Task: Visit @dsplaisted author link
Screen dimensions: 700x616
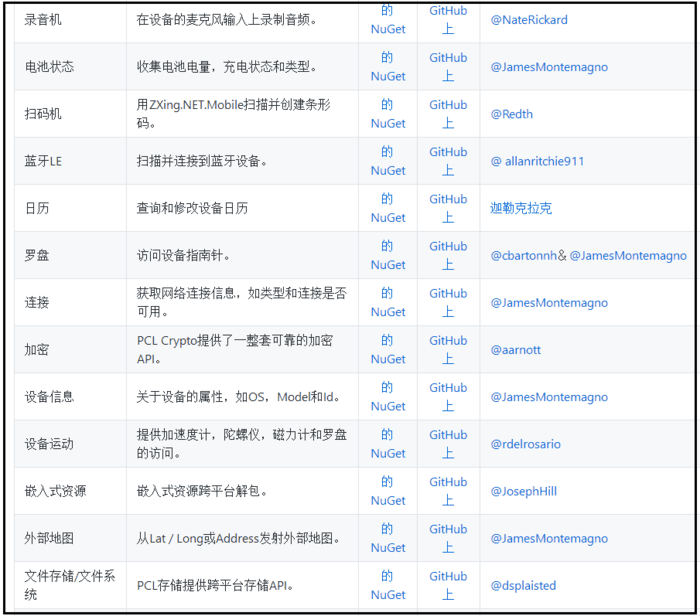Action: coord(523,586)
